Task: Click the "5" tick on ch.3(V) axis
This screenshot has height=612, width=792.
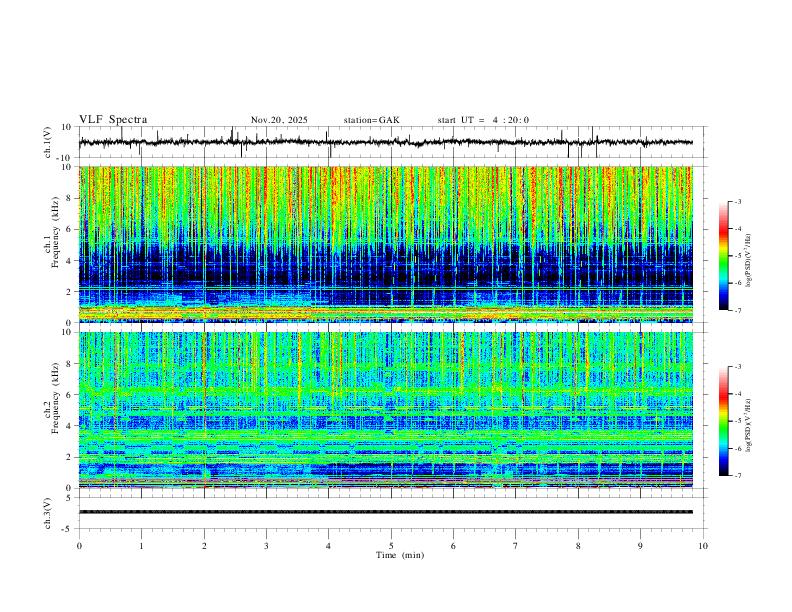Action: coord(70,498)
